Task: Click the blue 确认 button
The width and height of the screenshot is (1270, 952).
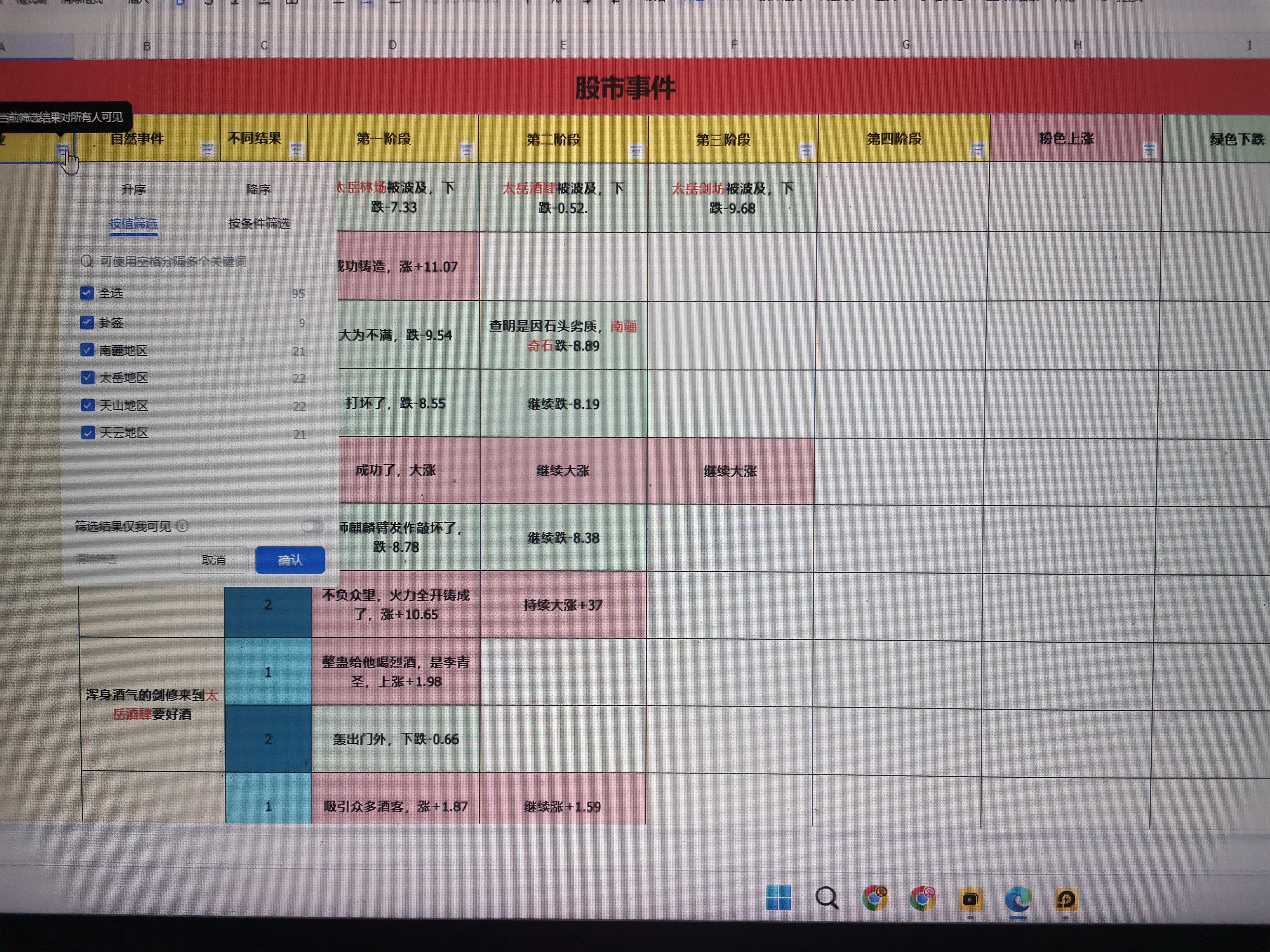Action: pyautogui.click(x=290, y=560)
